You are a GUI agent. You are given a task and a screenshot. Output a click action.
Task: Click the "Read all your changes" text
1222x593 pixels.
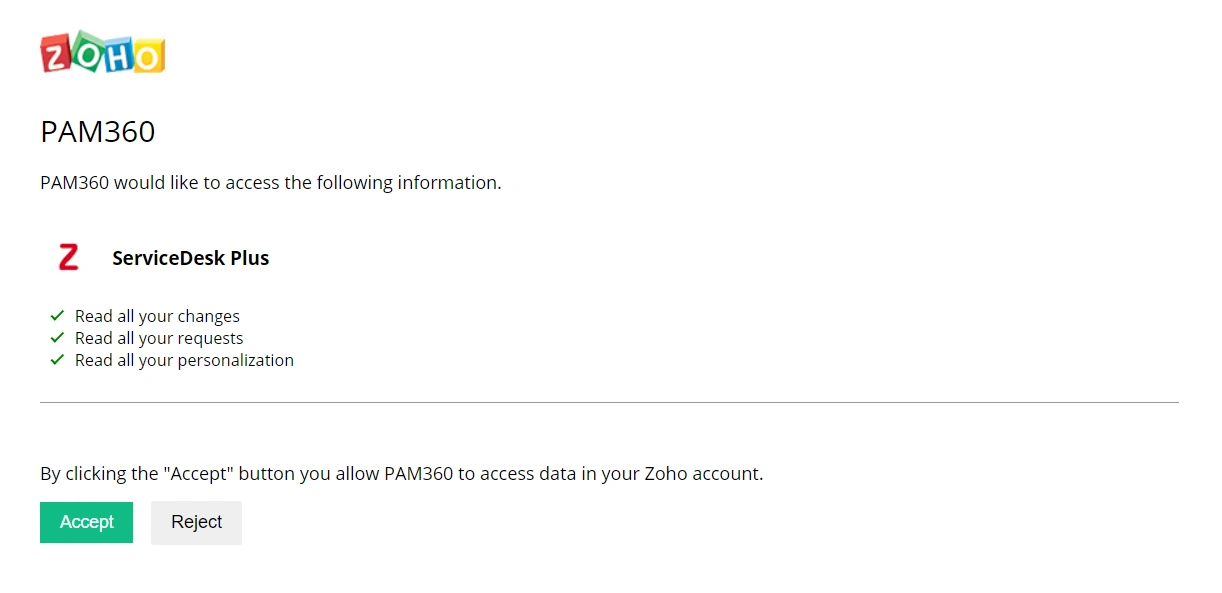(x=157, y=316)
